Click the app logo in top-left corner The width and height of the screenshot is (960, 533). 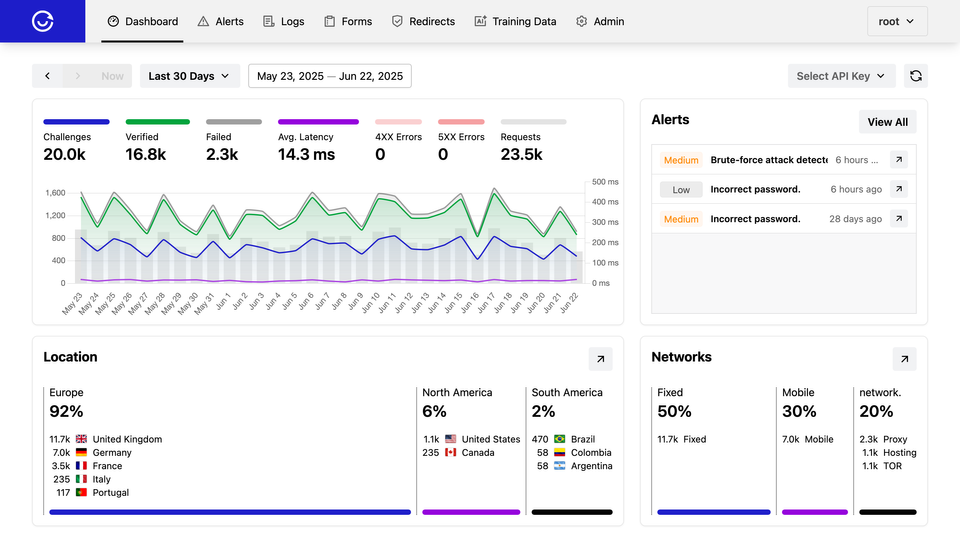coord(42,21)
